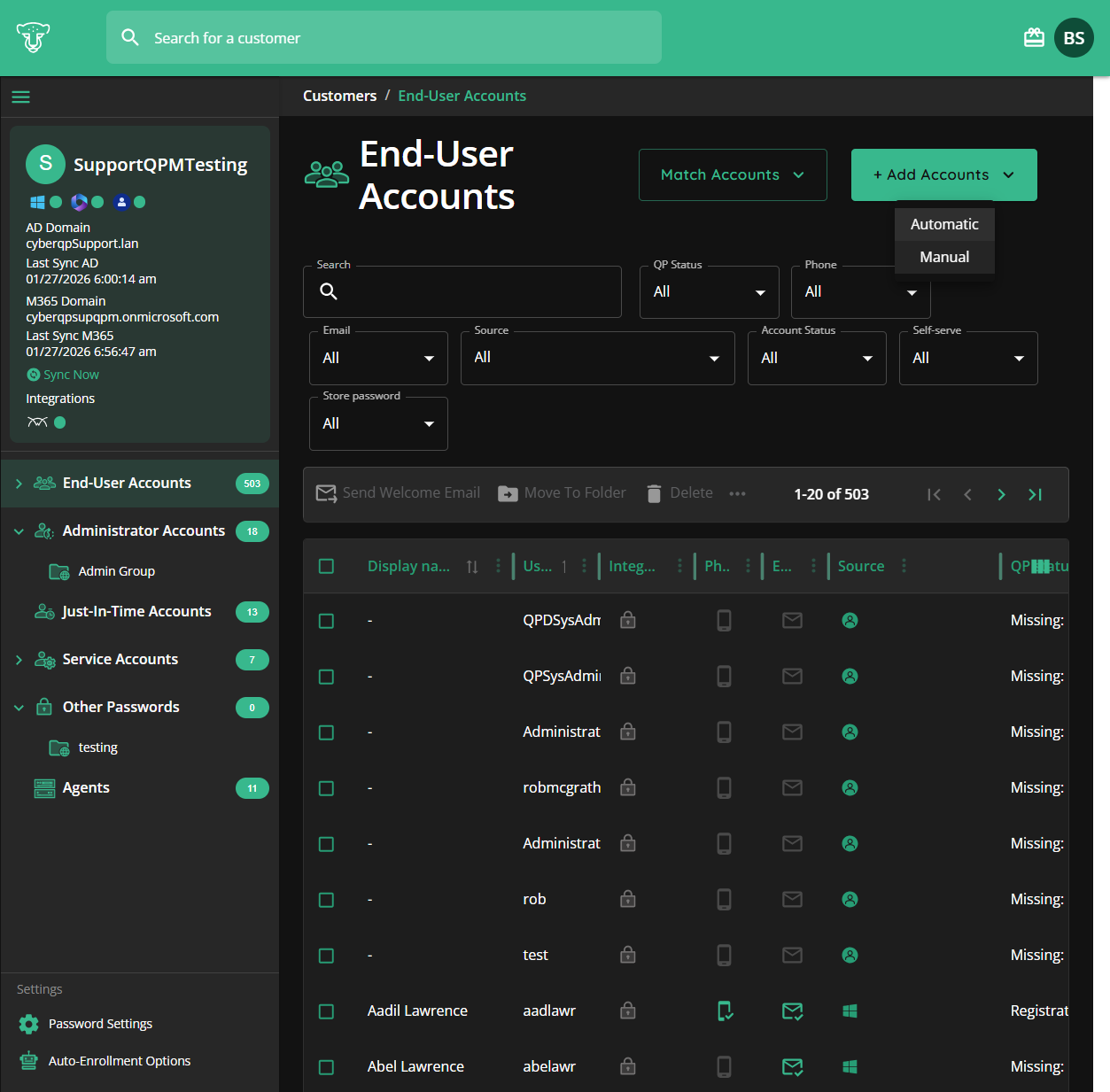Click the Search for a customer field
1110x1092 pixels.
point(384,37)
